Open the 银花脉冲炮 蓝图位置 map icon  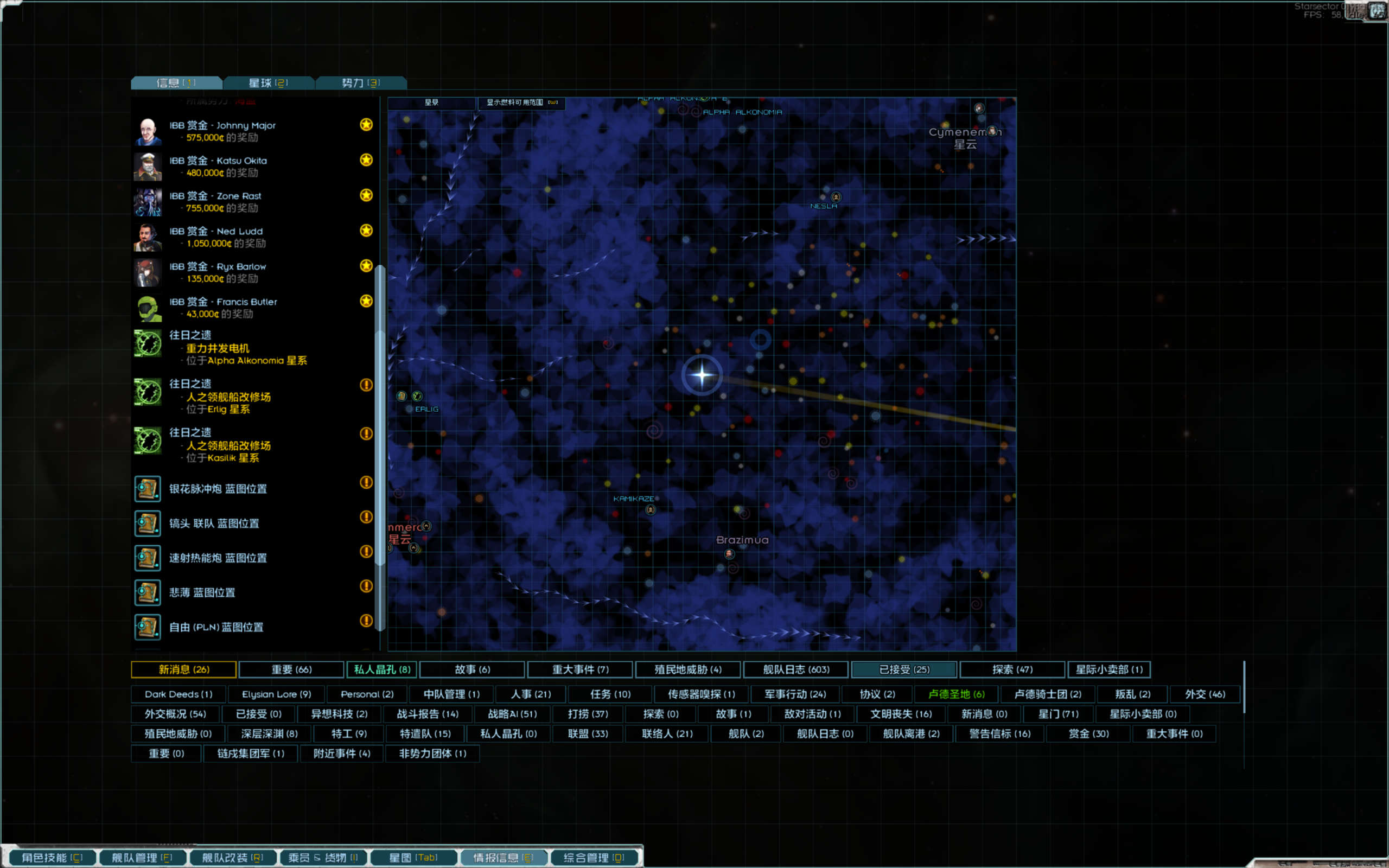point(148,489)
